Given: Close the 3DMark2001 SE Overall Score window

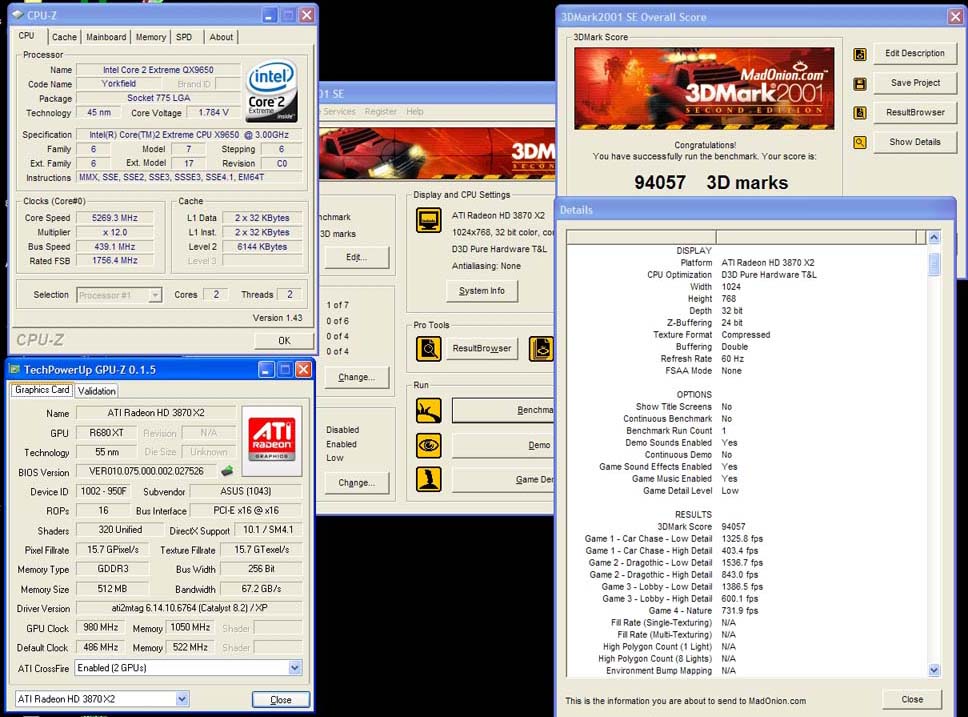Looking at the screenshot, I should [x=955, y=17].
